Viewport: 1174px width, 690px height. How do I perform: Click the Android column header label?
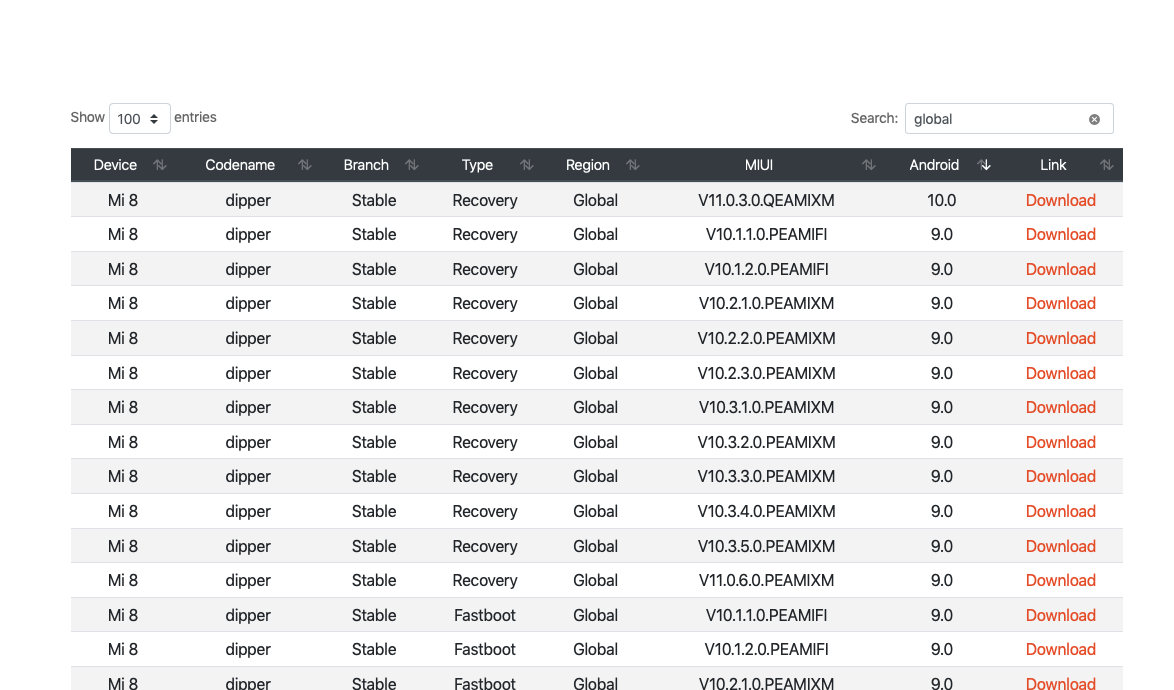point(934,165)
